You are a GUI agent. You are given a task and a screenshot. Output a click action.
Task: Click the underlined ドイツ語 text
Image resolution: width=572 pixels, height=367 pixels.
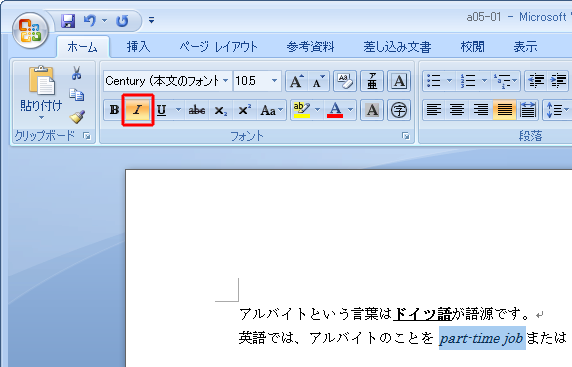coord(423,314)
